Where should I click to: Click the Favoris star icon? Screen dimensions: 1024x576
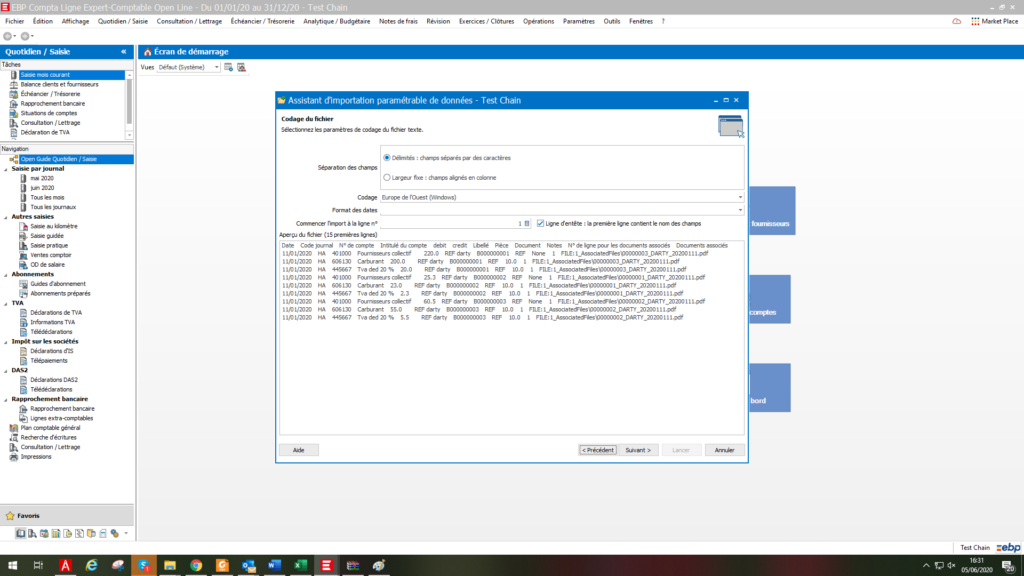10,516
